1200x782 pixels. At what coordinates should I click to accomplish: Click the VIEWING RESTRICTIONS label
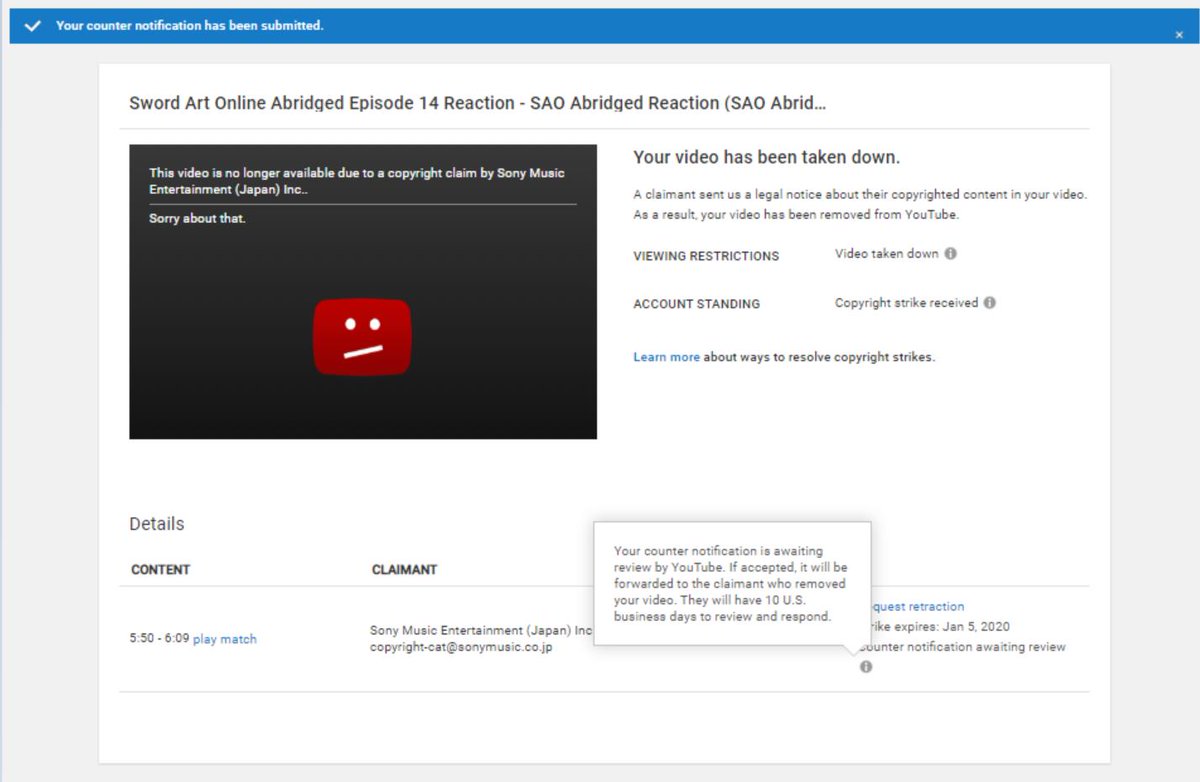(x=706, y=256)
